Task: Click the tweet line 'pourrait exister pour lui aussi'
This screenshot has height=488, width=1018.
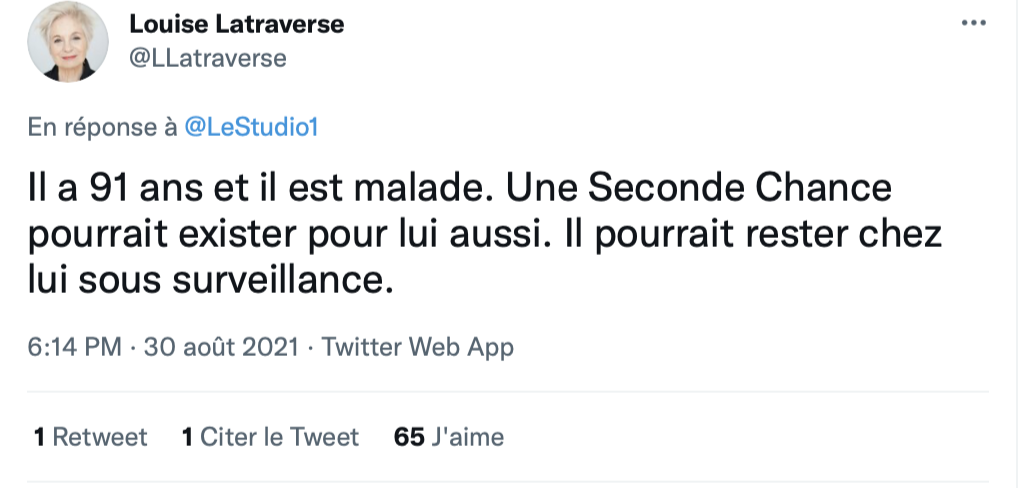Action: [x=284, y=235]
